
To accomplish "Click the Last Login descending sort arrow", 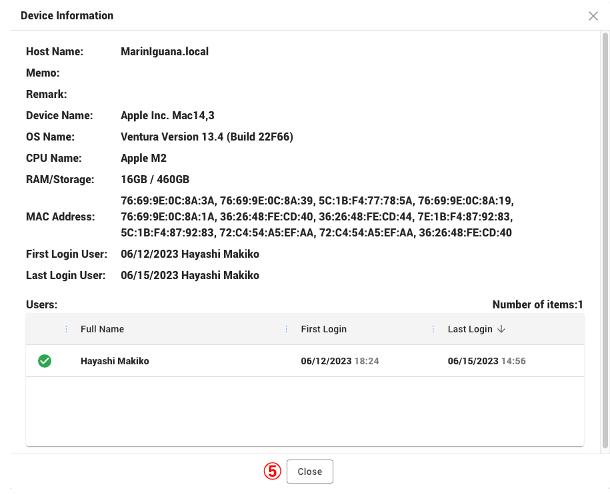I will [x=501, y=329].
